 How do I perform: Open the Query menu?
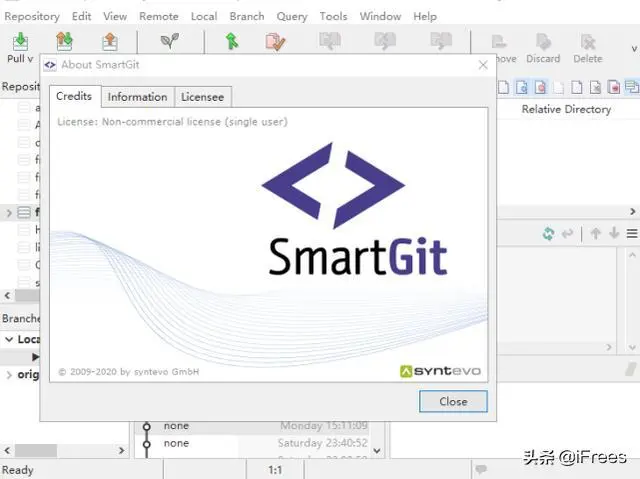click(292, 17)
